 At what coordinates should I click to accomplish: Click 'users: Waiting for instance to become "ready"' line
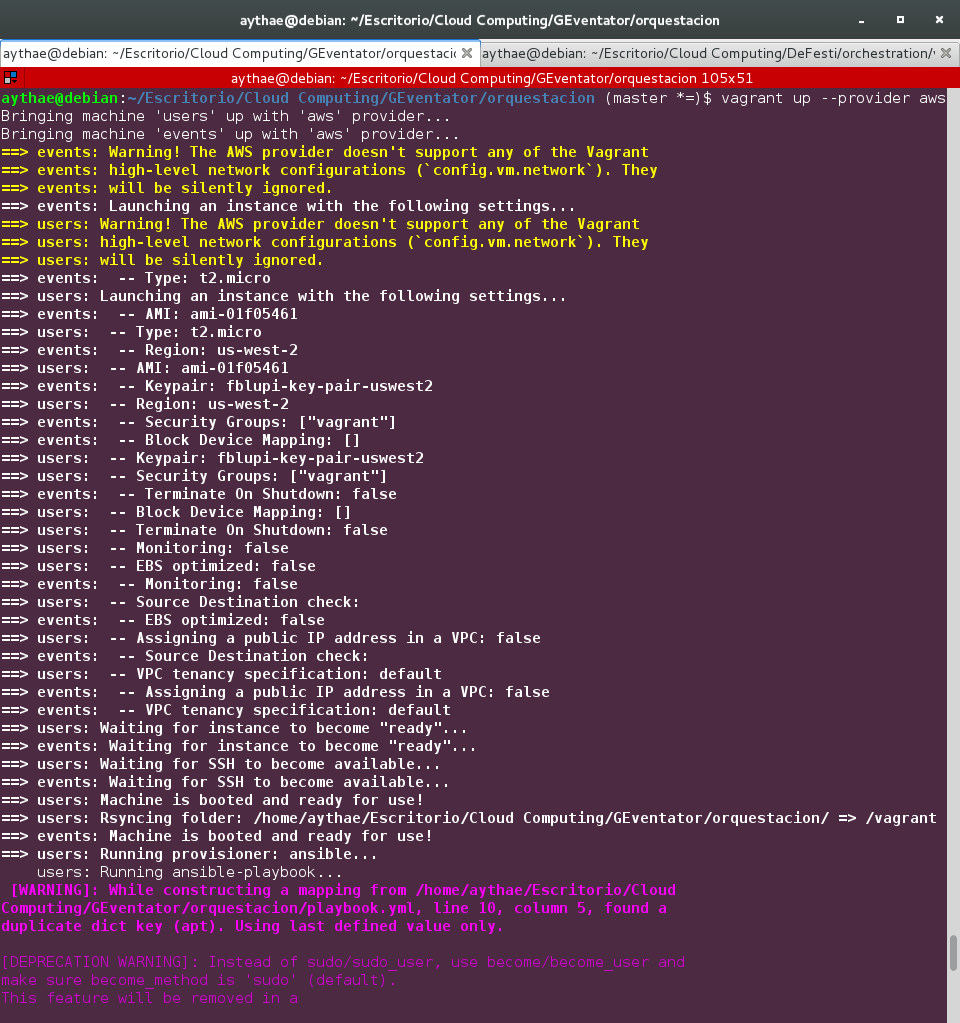tap(234, 728)
